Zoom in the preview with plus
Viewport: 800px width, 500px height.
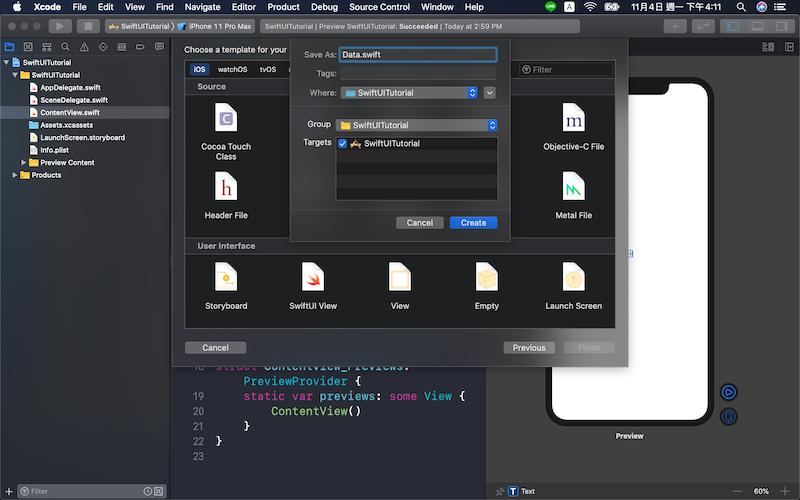(785, 491)
